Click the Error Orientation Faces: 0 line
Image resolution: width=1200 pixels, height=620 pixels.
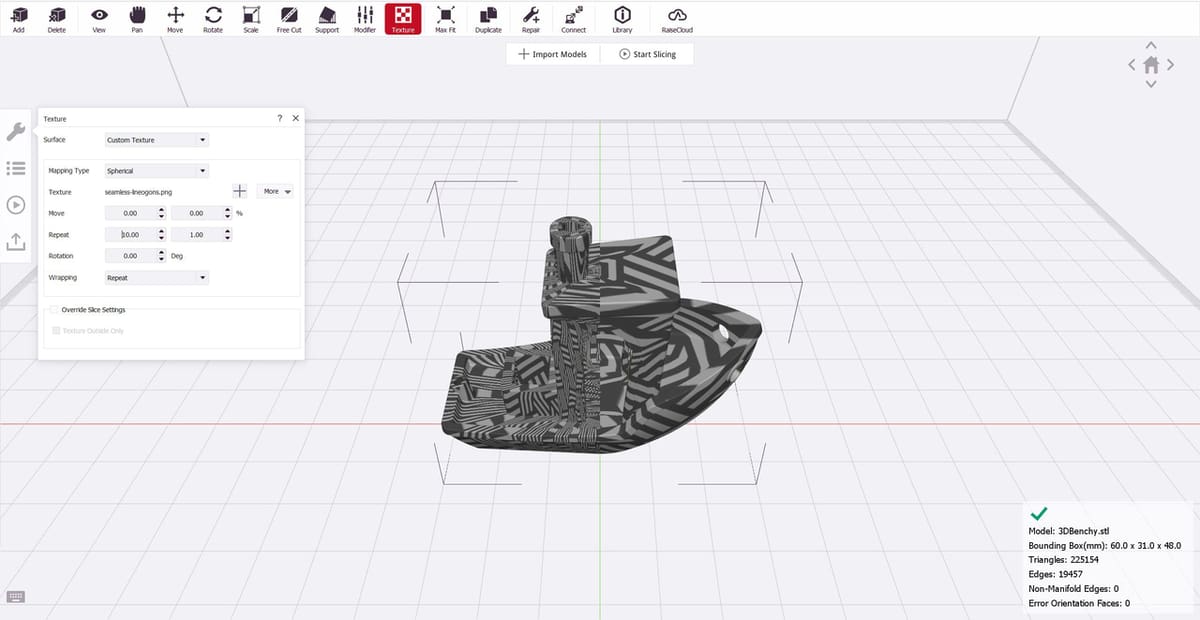point(1079,603)
